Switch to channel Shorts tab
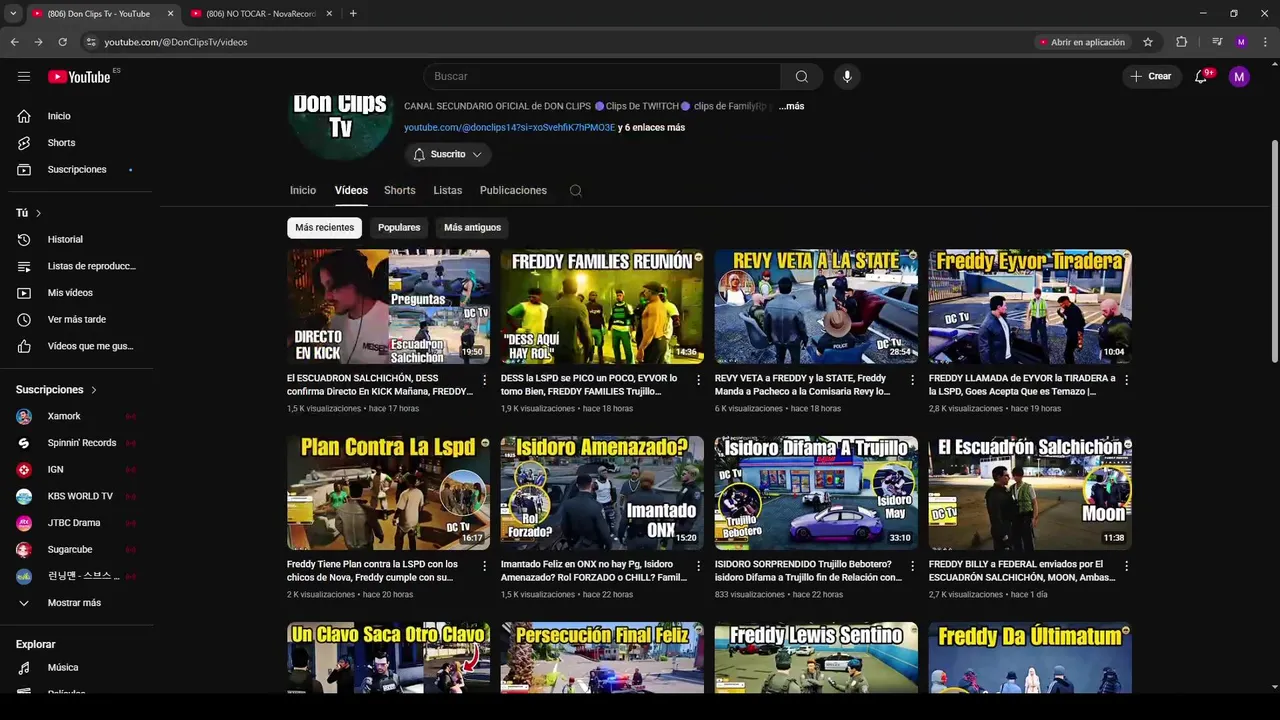Screen dimensions: 1280x720 (x=399, y=191)
